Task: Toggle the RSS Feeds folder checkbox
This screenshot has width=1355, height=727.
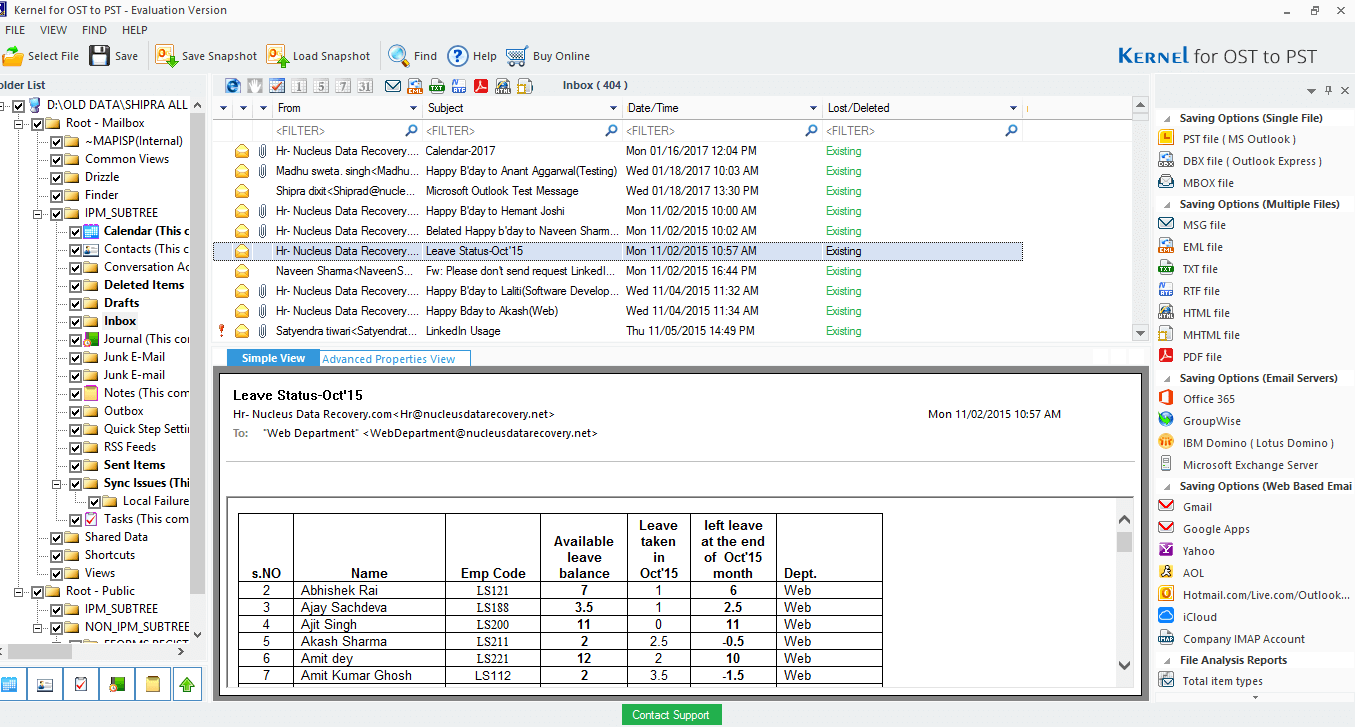Action: point(76,447)
